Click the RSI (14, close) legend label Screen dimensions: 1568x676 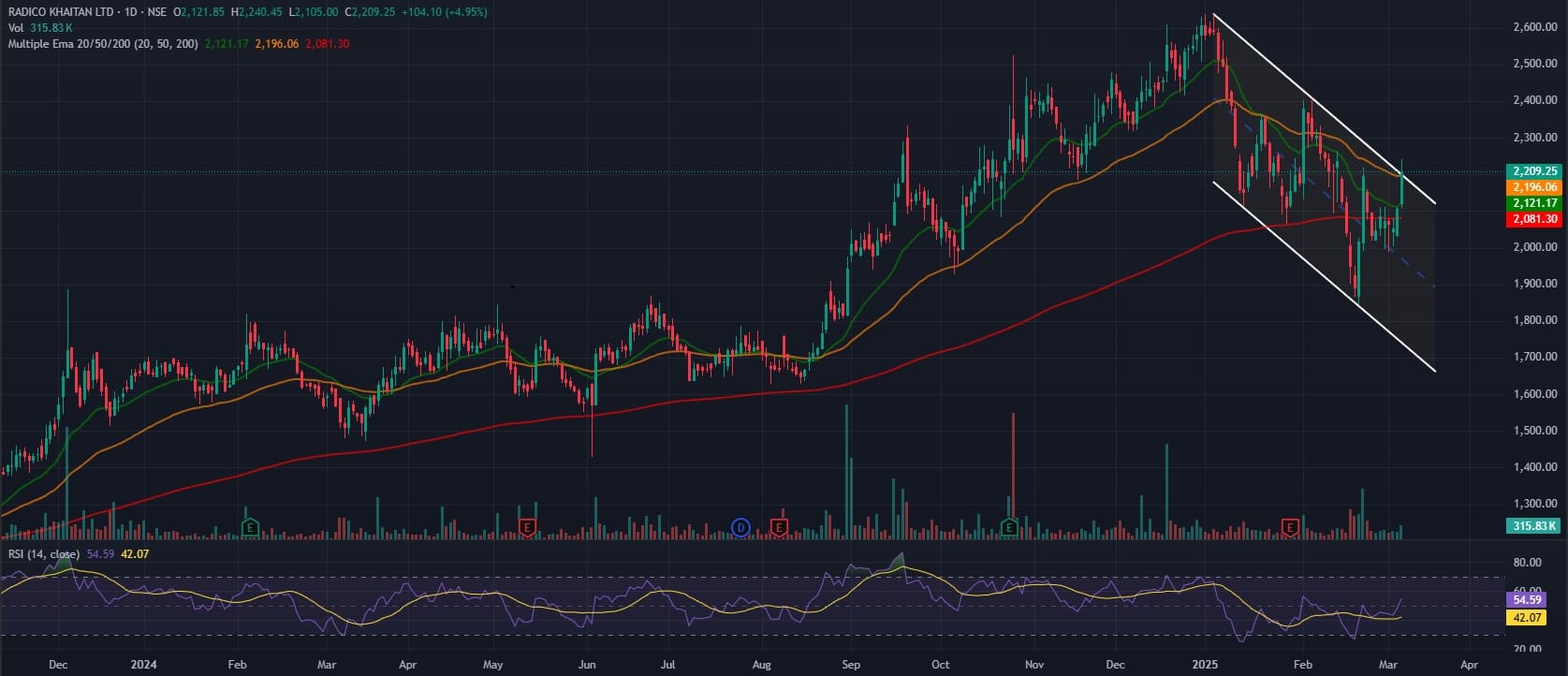(x=44, y=554)
